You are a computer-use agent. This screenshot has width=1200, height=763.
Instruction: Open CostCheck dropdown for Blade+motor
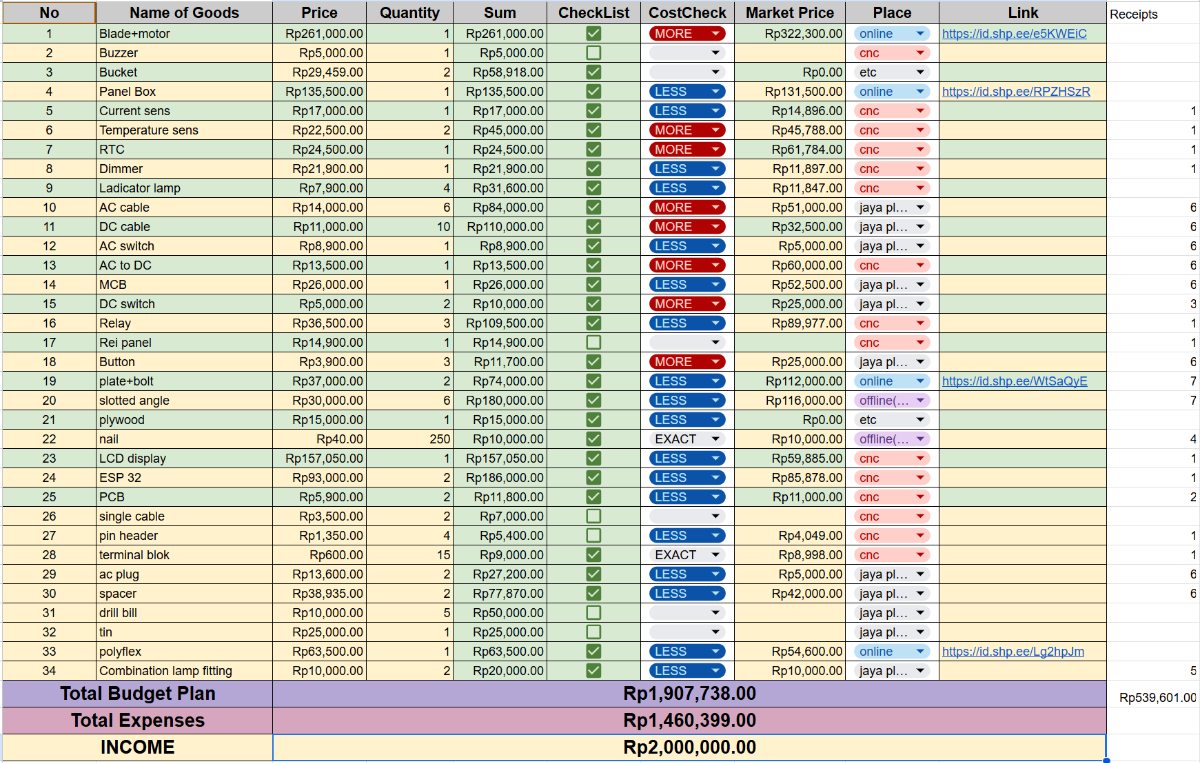715,33
